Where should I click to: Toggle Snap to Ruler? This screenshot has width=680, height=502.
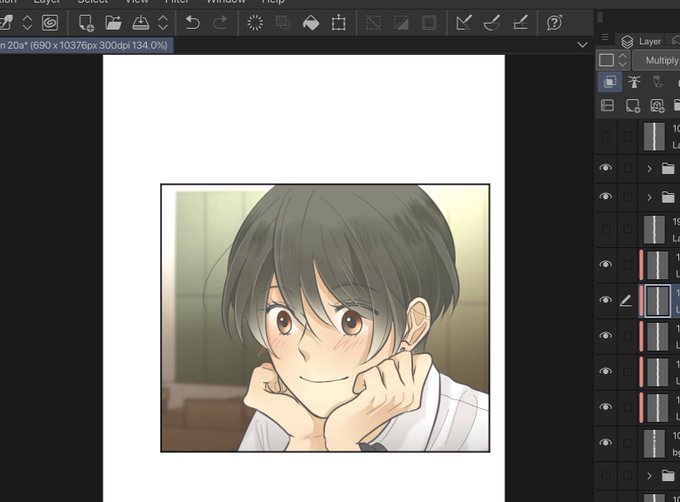coord(464,23)
